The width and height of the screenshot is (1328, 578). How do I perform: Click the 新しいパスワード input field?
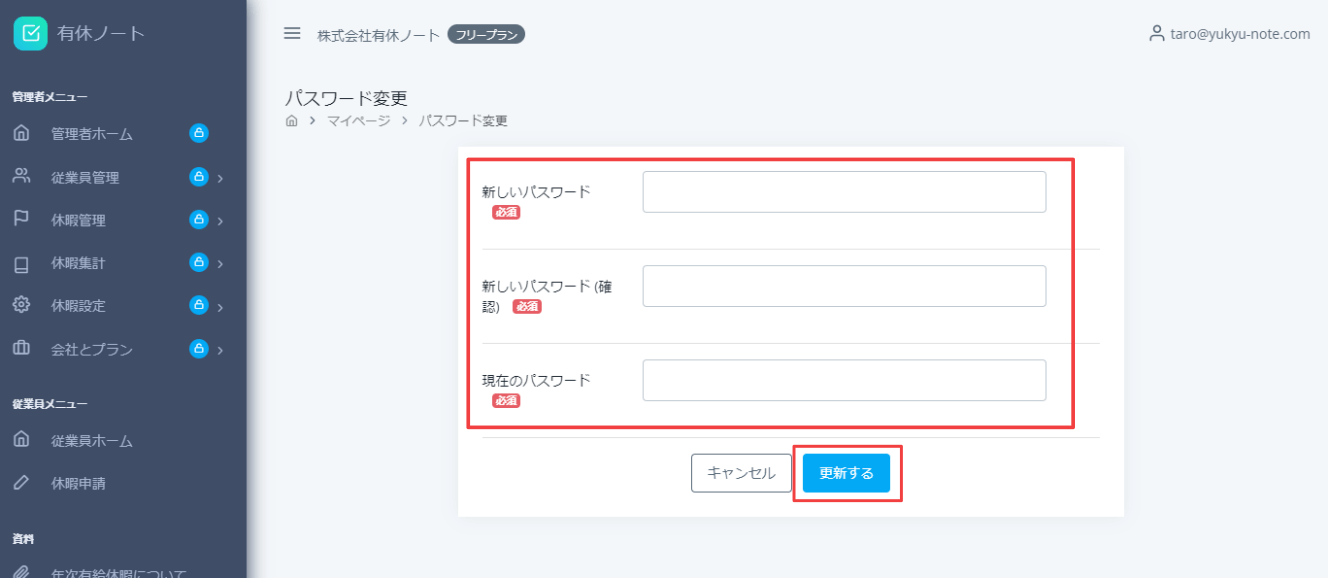click(x=844, y=191)
